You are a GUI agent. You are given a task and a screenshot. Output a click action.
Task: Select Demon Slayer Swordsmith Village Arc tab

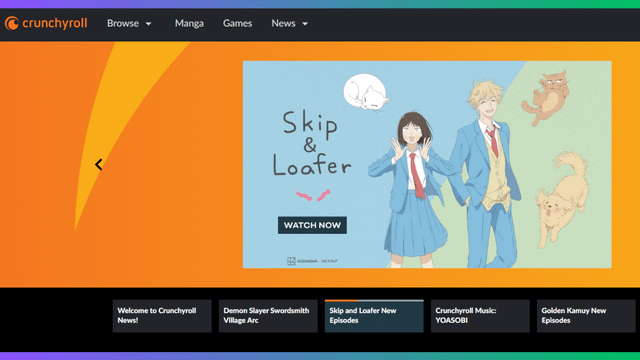268,316
